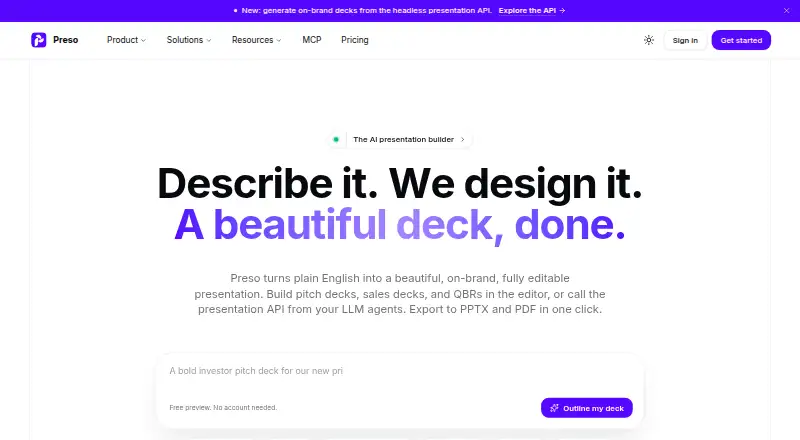The width and height of the screenshot is (800, 440).
Task: Focus the deck description input field
Action: (400, 371)
